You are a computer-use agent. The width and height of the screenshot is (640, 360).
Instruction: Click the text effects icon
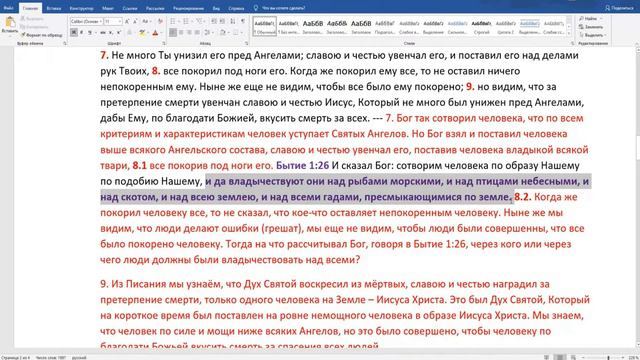point(130,32)
